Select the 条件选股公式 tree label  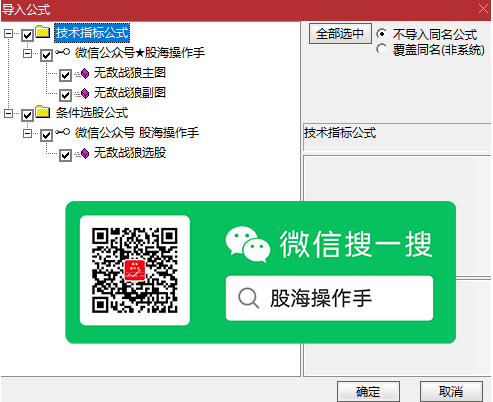[92, 113]
